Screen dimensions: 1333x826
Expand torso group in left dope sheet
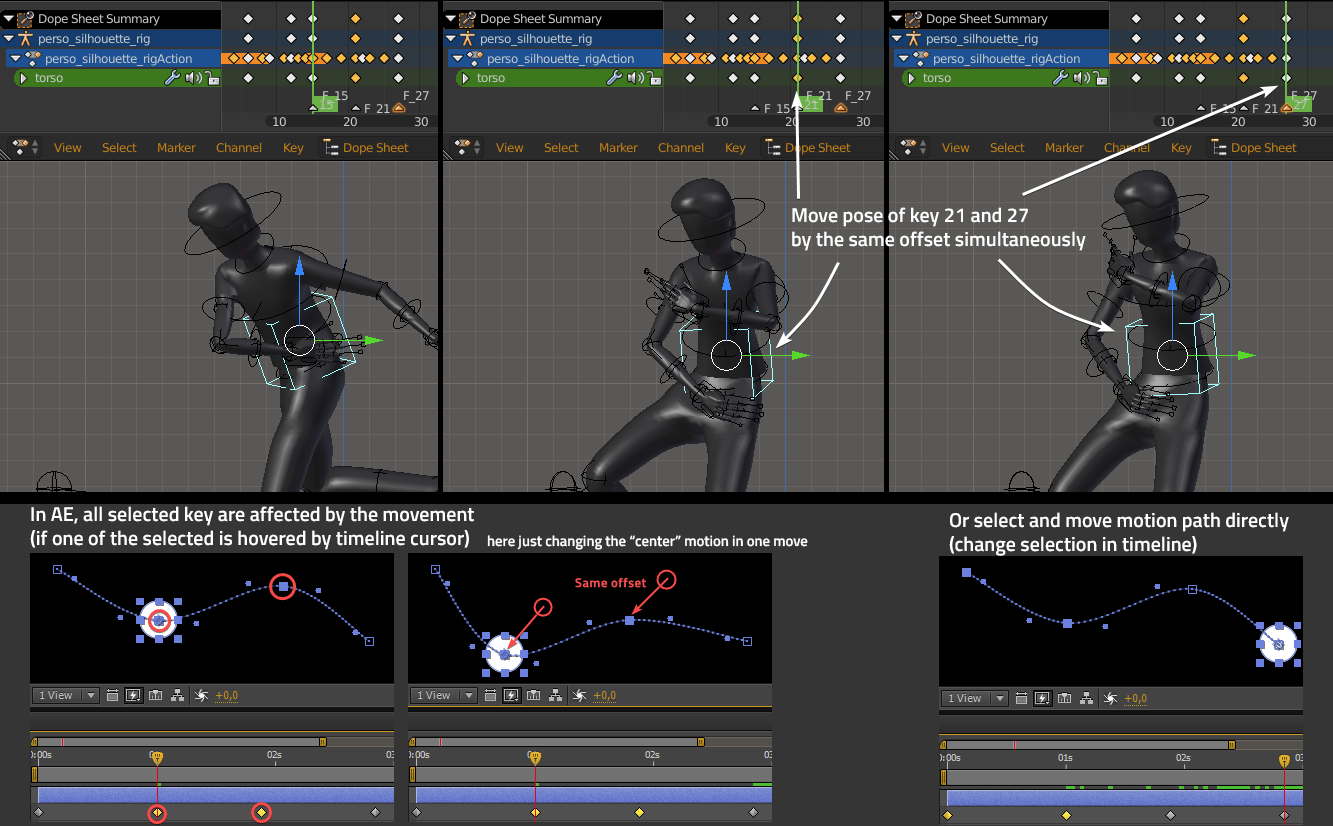pyautogui.click(x=22, y=78)
